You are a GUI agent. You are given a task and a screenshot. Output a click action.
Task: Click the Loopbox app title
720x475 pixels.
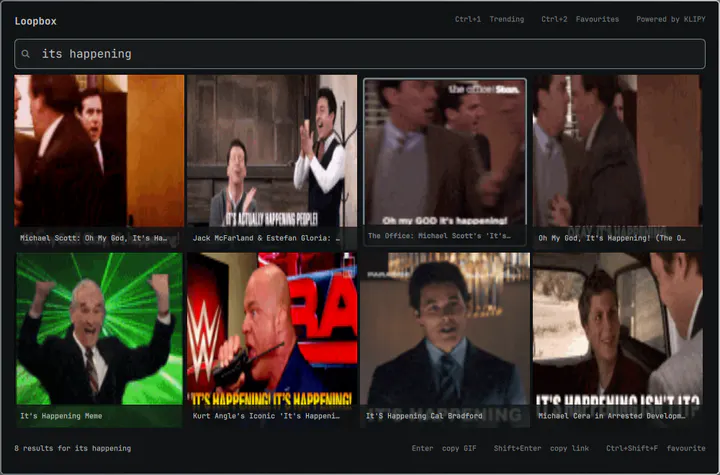[x=35, y=21]
